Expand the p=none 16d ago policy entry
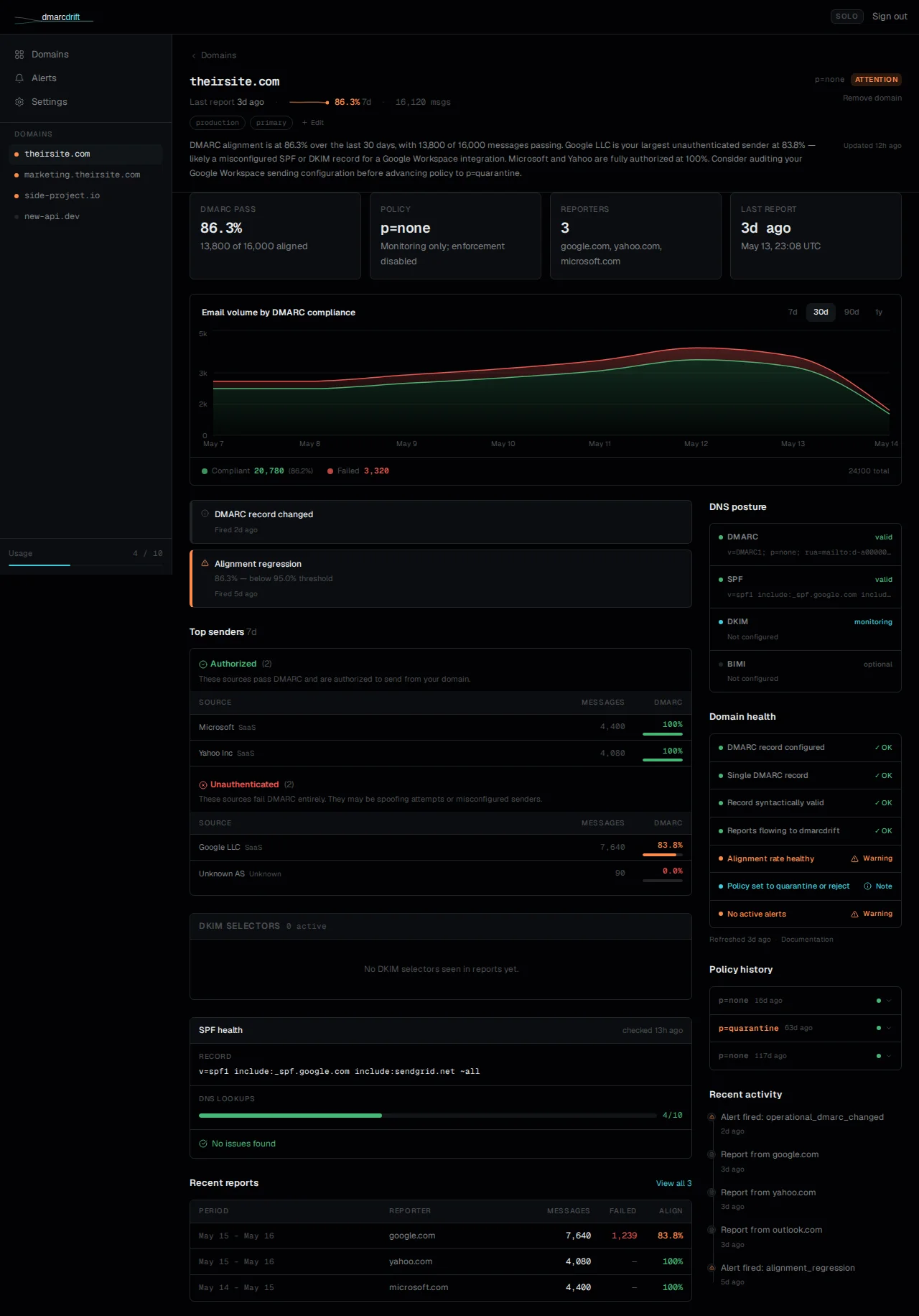 (x=805, y=1001)
